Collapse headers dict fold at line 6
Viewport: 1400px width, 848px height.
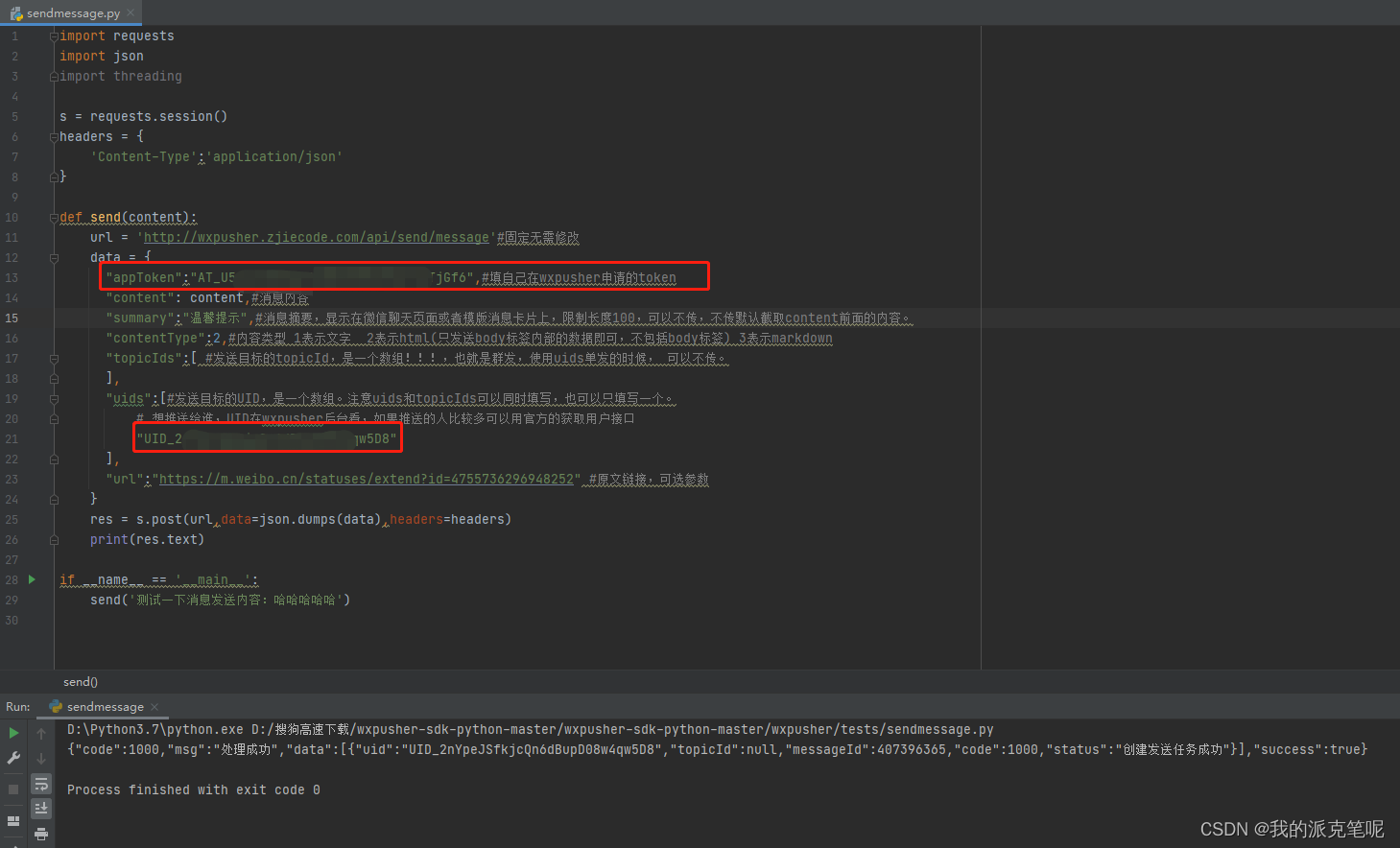(54, 136)
